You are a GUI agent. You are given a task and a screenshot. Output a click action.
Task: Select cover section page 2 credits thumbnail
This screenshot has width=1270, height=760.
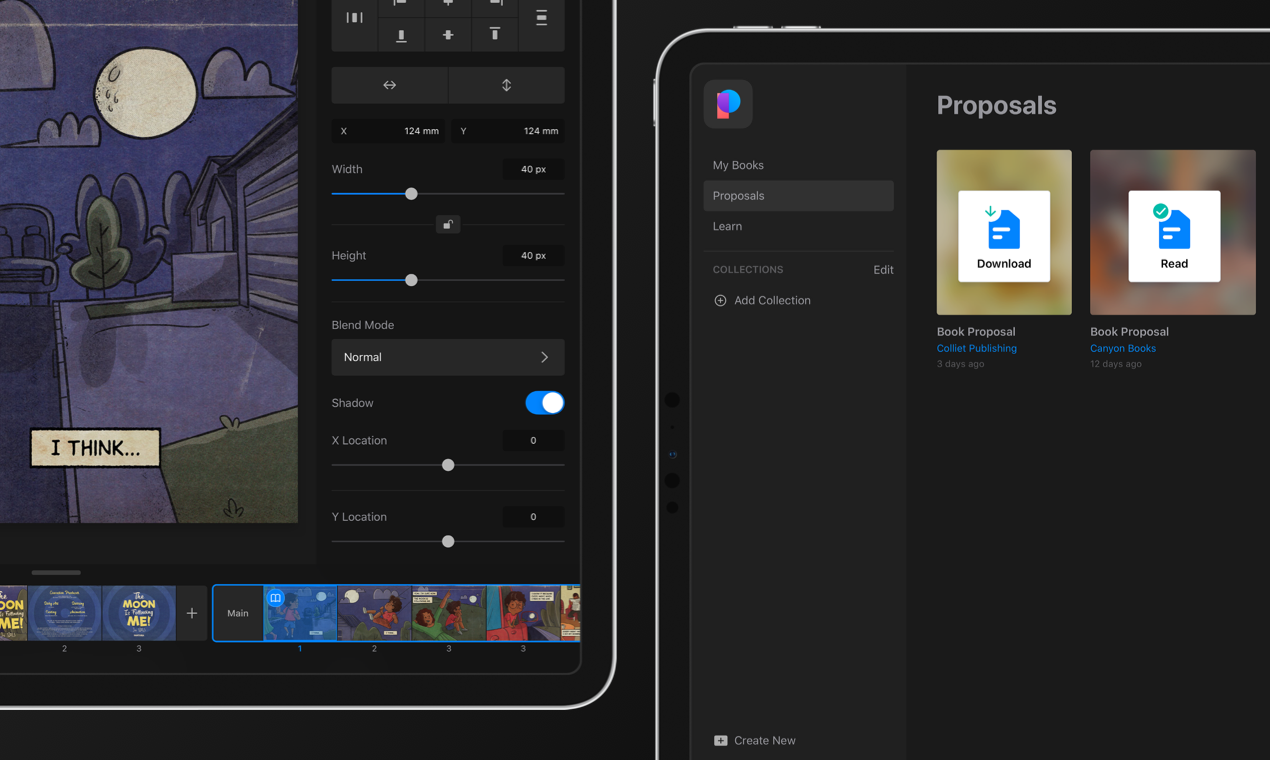pos(64,613)
